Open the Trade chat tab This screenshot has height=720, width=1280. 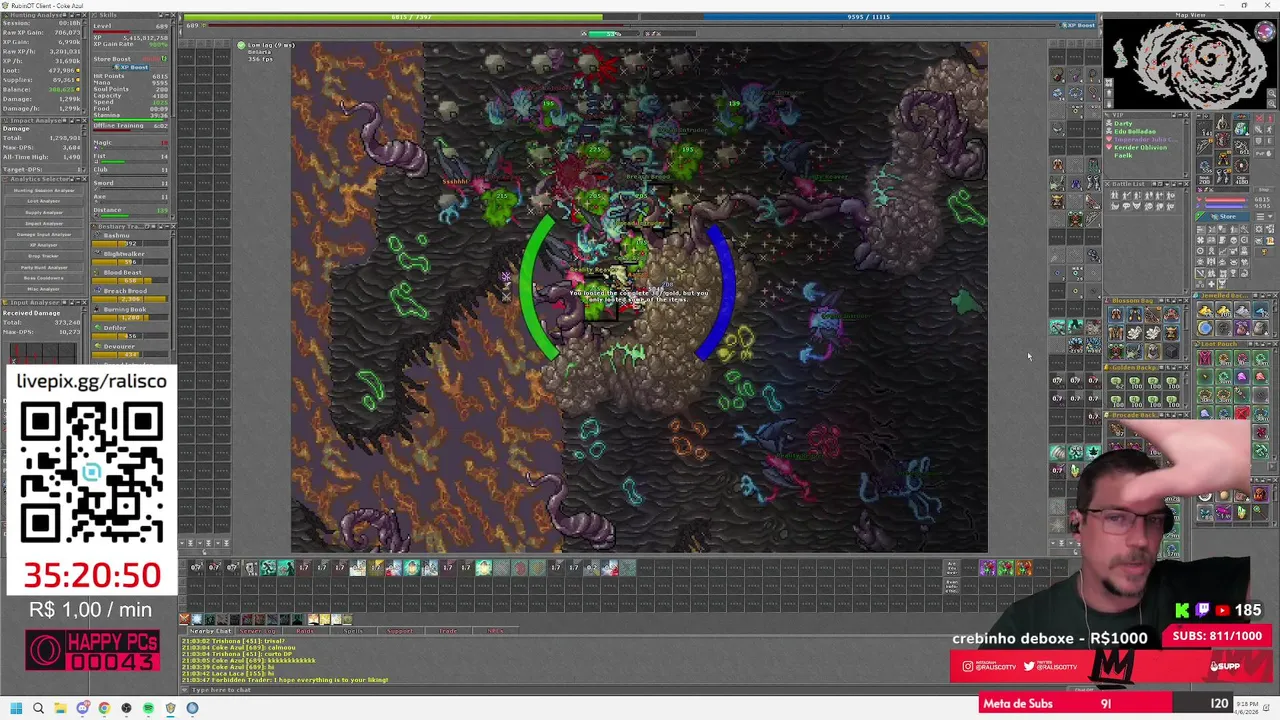coord(448,631)
